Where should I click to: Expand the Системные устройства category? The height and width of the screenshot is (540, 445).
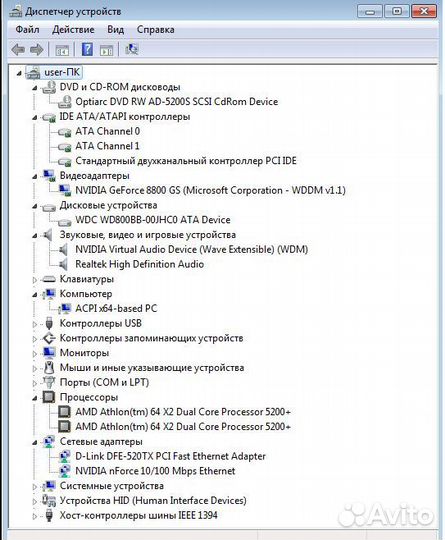[x=35, y=487]
